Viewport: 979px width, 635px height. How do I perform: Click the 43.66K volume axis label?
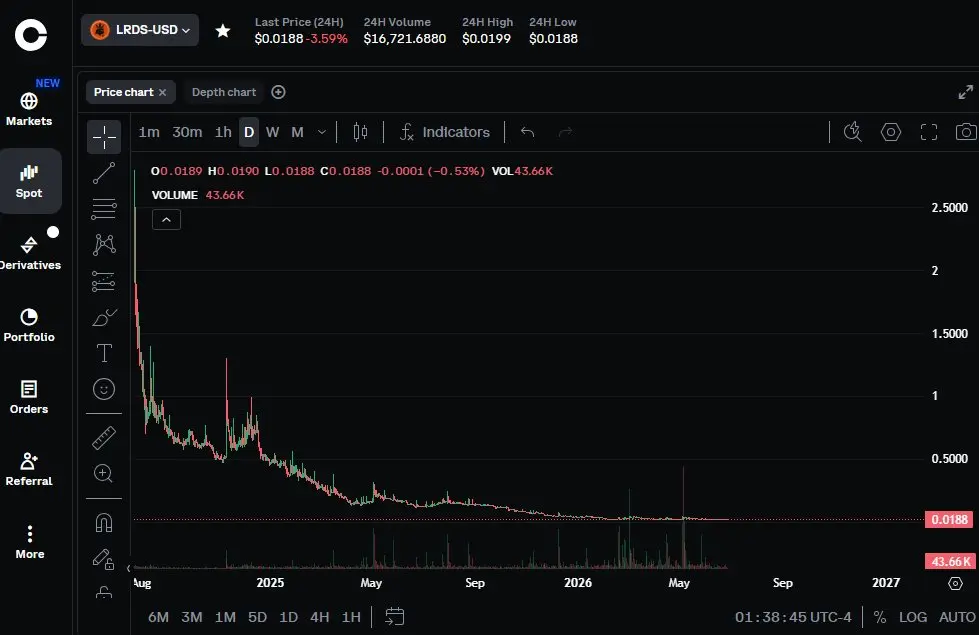950,561
